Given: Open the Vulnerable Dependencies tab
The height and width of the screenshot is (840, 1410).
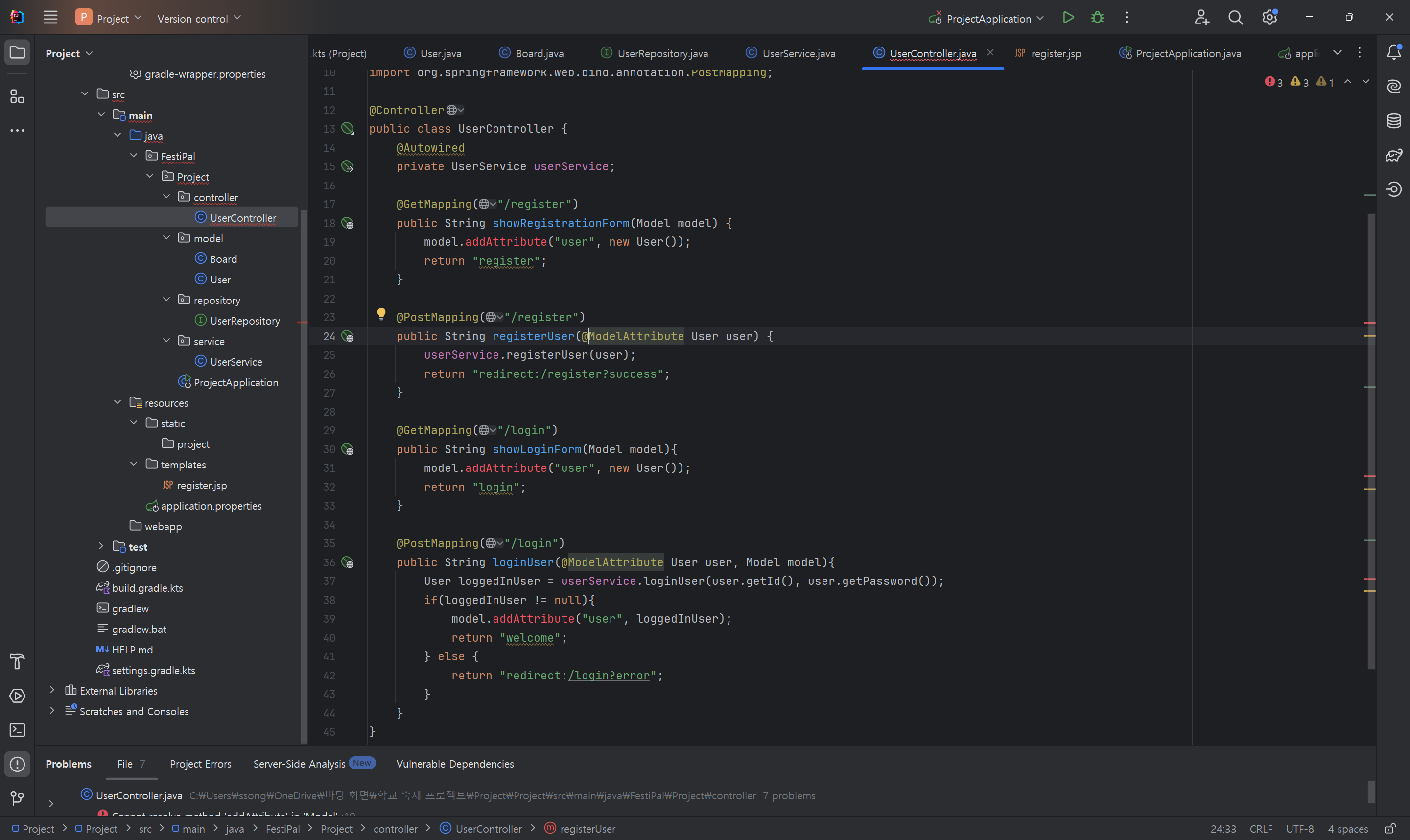Looking at the screenshot, I should (454, 764).
